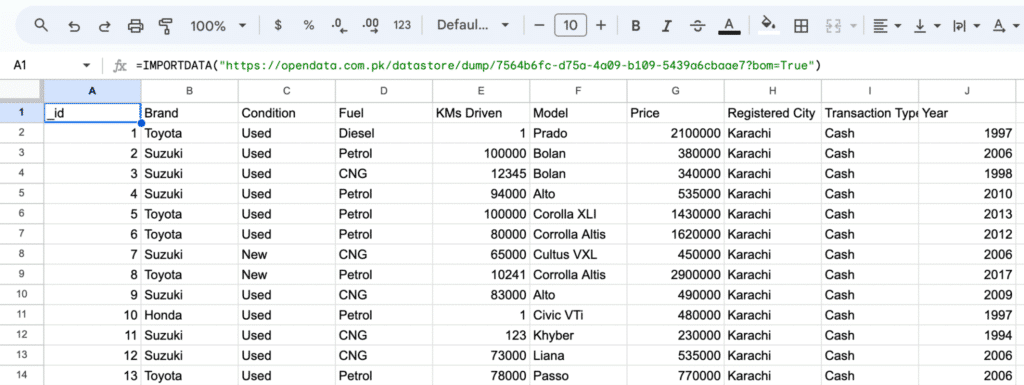Expand the Name box dropdown arrow
Viewport: 1024px width, 385px height.
86,65
